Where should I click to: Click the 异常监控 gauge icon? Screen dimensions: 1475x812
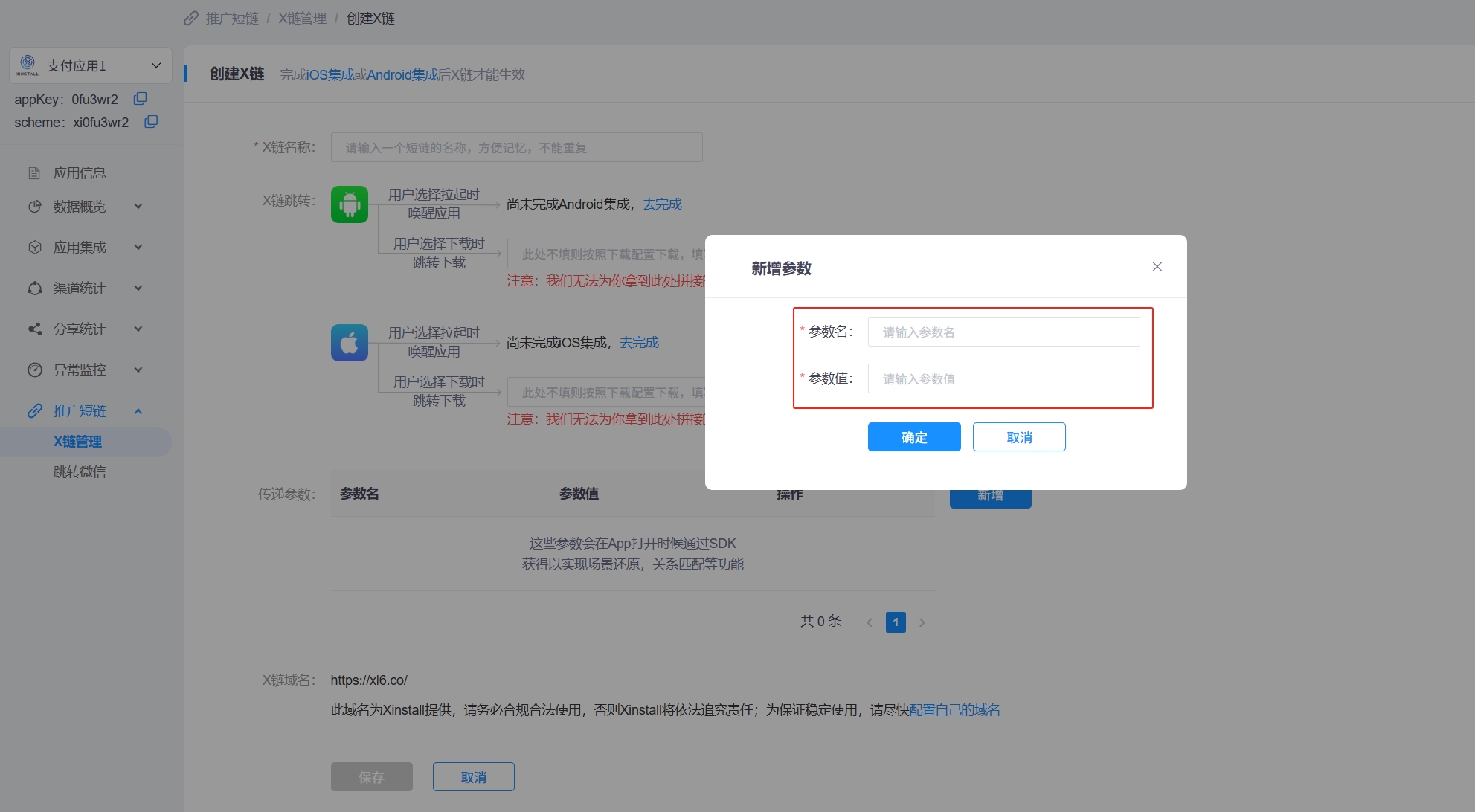tap(34, 370)
